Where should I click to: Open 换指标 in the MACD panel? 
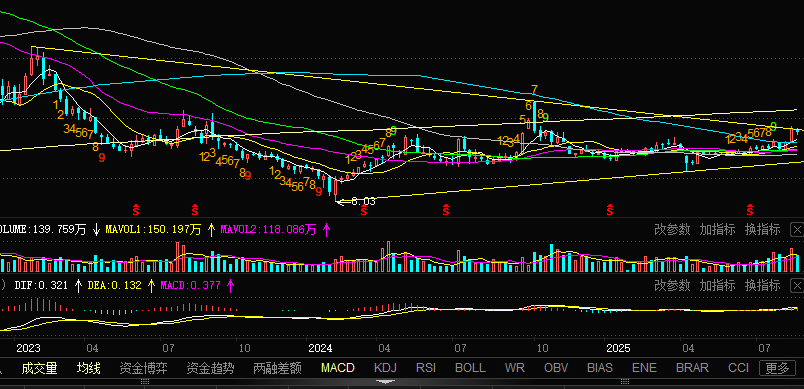point(762,285)
